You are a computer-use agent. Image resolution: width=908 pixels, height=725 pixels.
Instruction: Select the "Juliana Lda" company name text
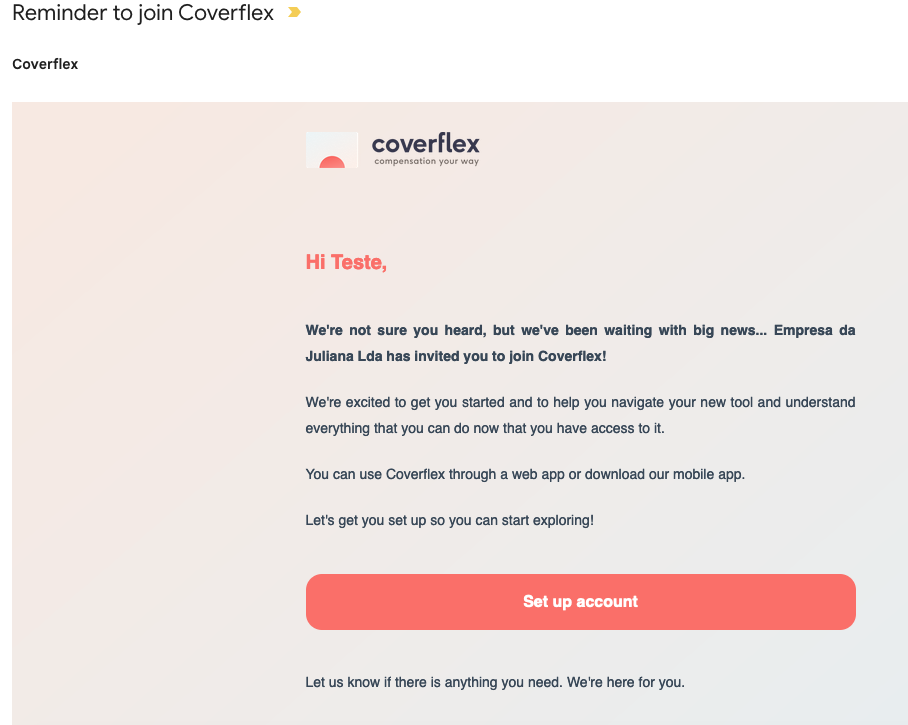click(344, 357)
